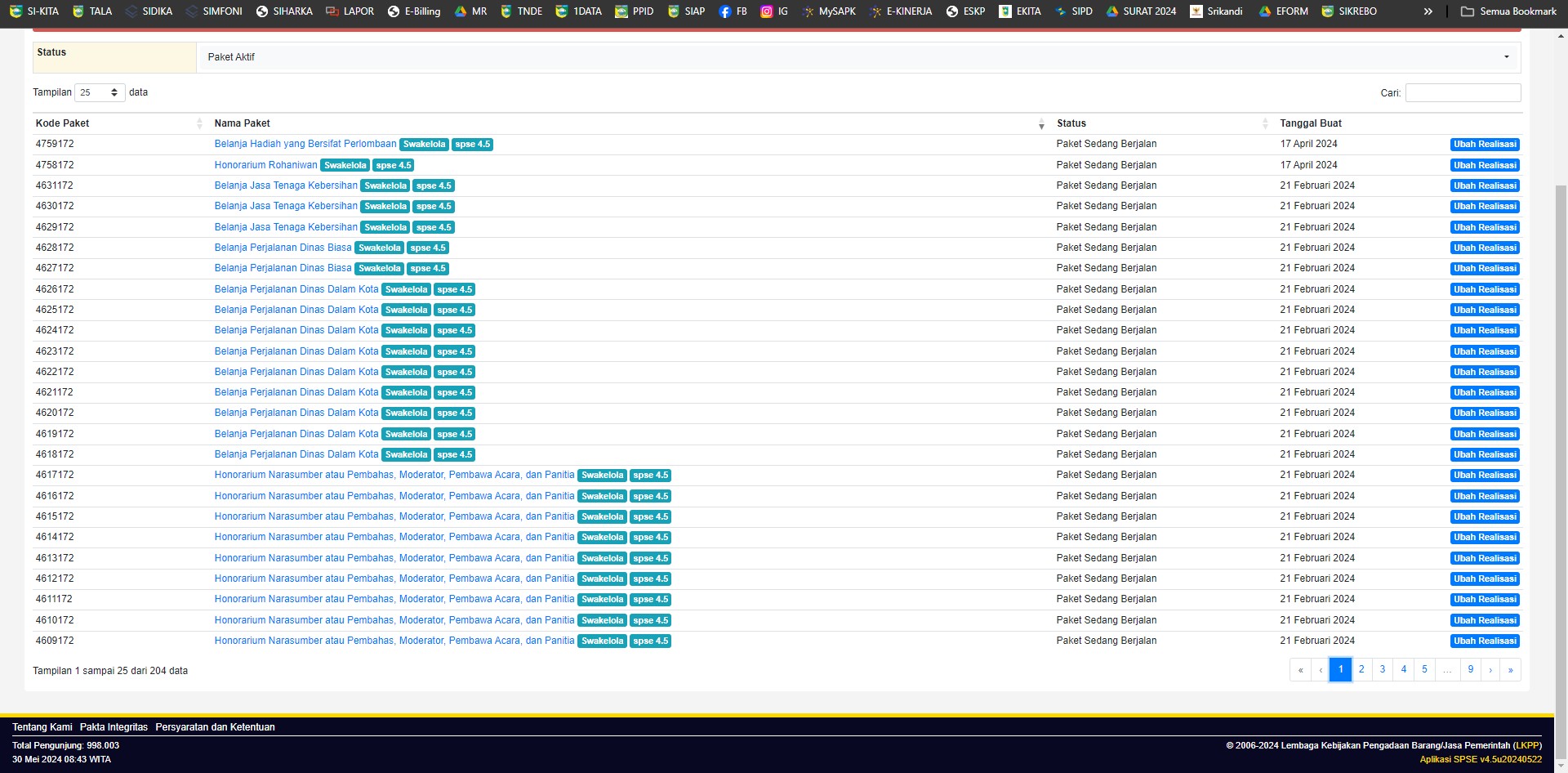Screen dimensions: 1568x773
Task: Show hidden bookmarks overflow chevron
Action: tap(1428, 11)
